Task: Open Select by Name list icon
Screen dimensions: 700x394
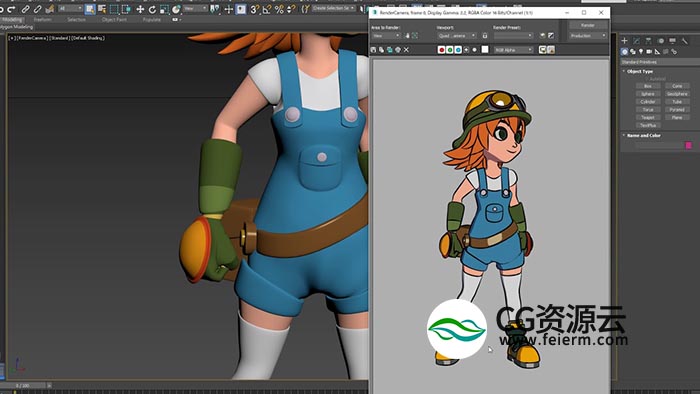Action: click(x=102, y=9)
